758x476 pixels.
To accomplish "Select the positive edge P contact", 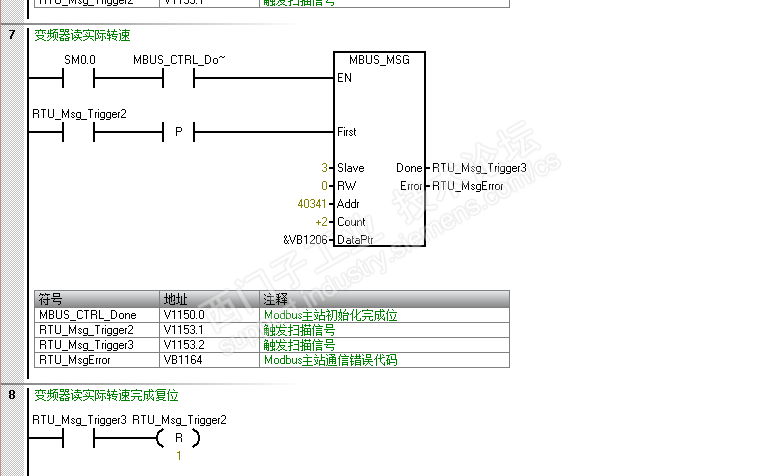I will coord(178,131).
